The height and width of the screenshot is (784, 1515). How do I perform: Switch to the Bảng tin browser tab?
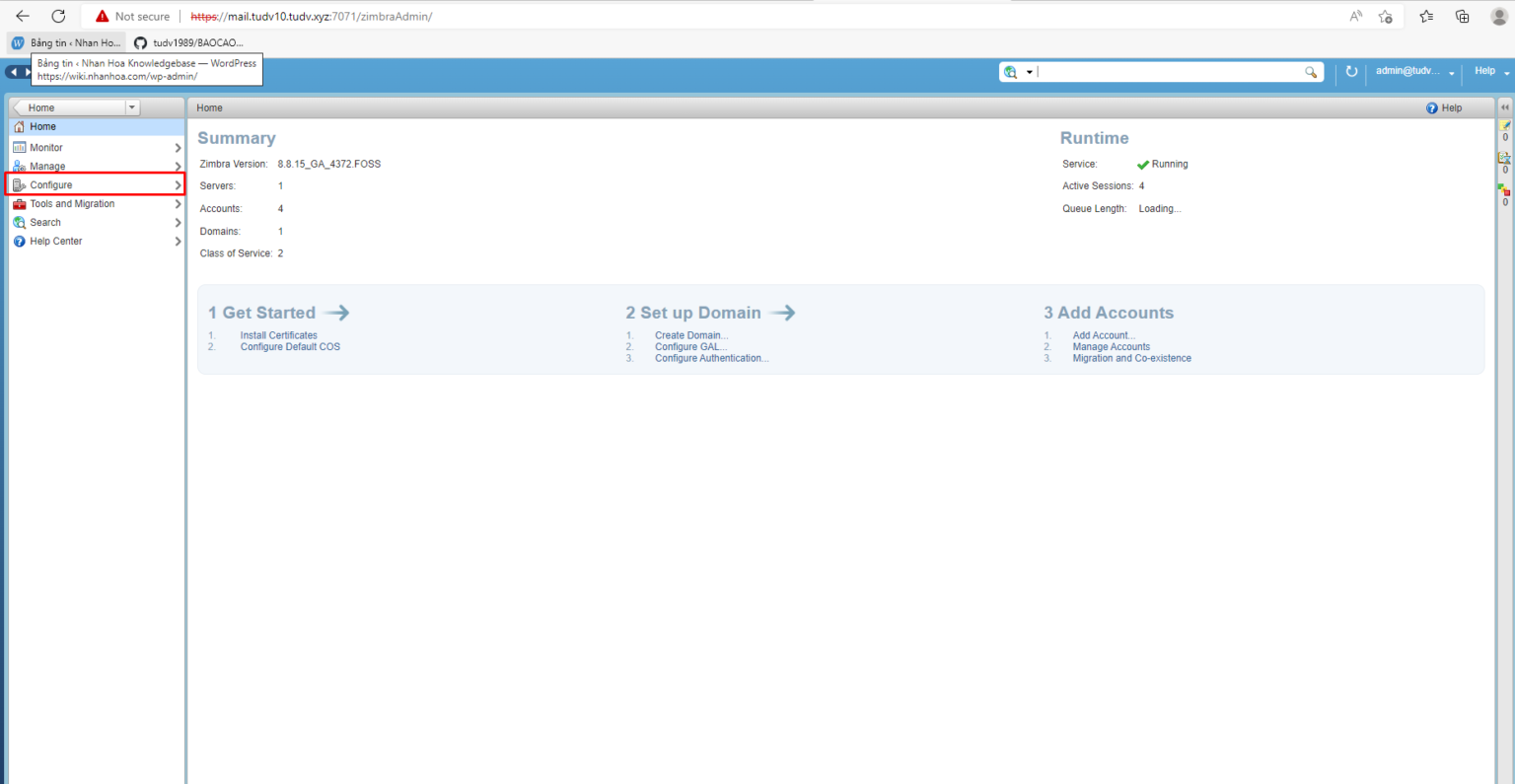[65, 42]
